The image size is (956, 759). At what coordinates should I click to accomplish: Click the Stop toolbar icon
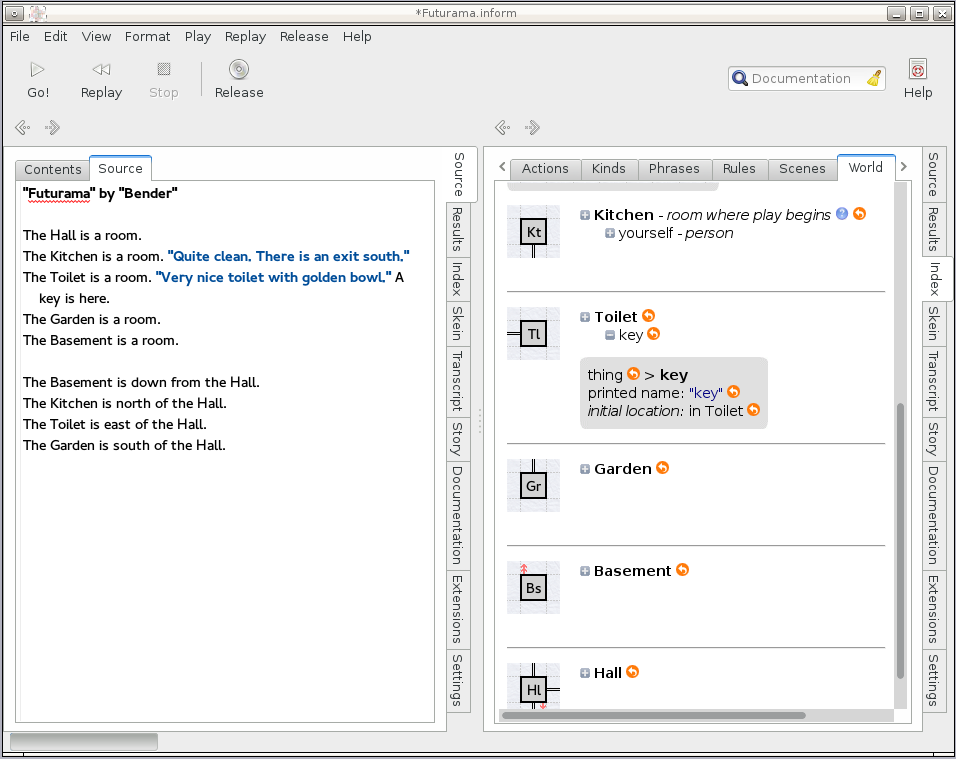pos(163,69)
